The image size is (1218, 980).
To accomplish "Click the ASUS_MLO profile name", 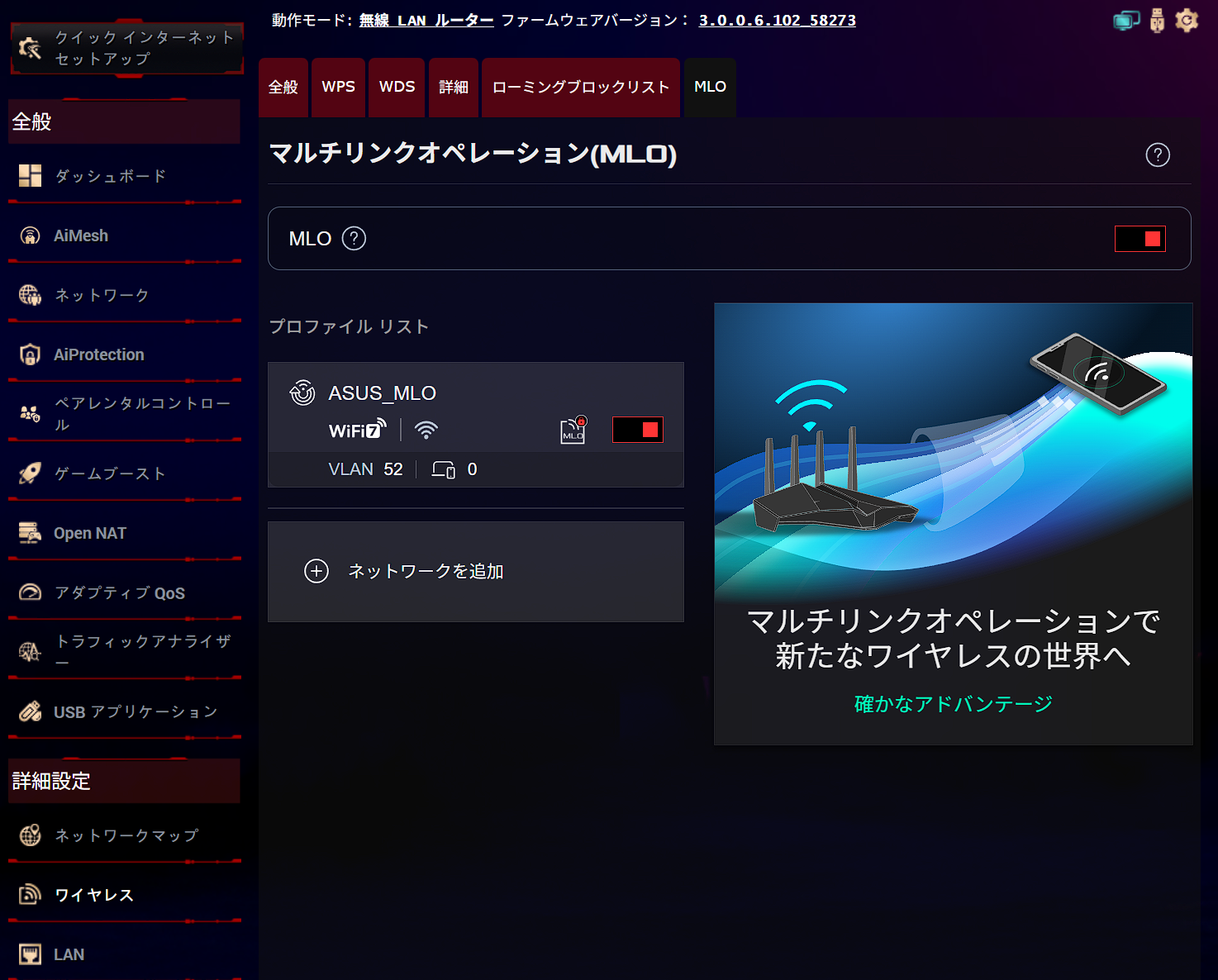I will tap(383, 393).
